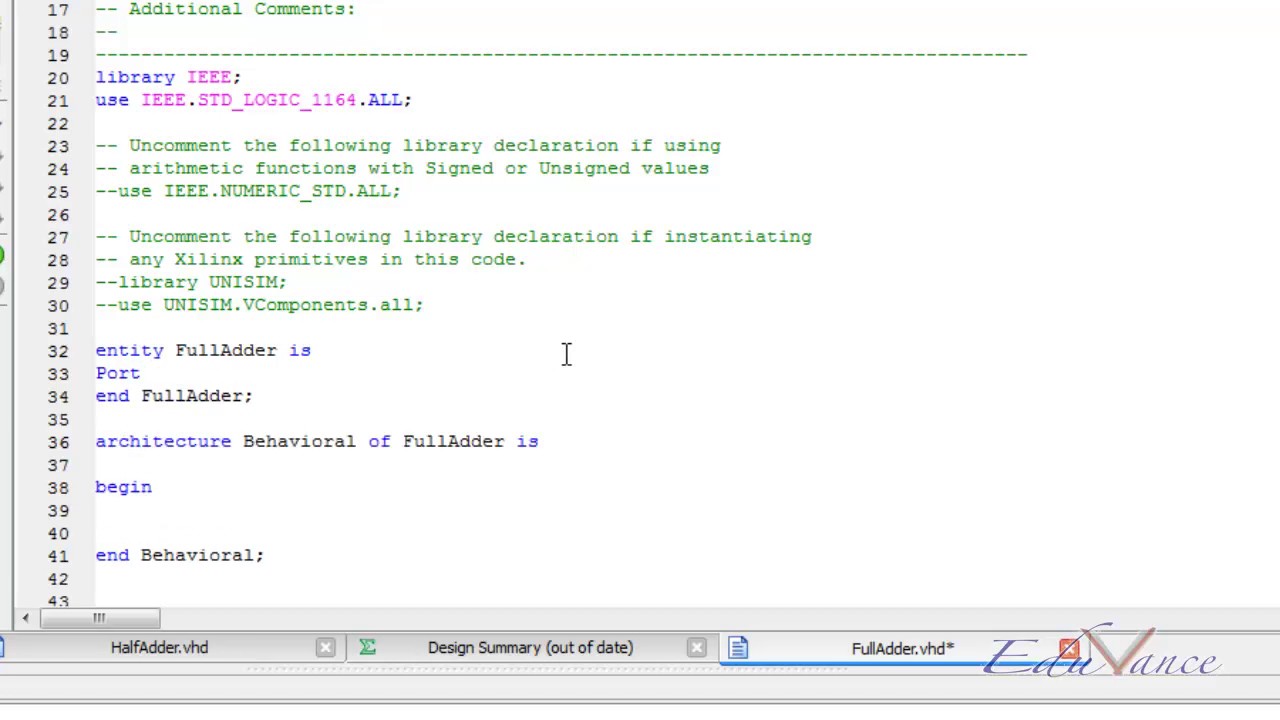The width and height of the screenshot is (1280, 720).
Task: Click the sigma icon on Design Summary tab
Action: (367, 648)
